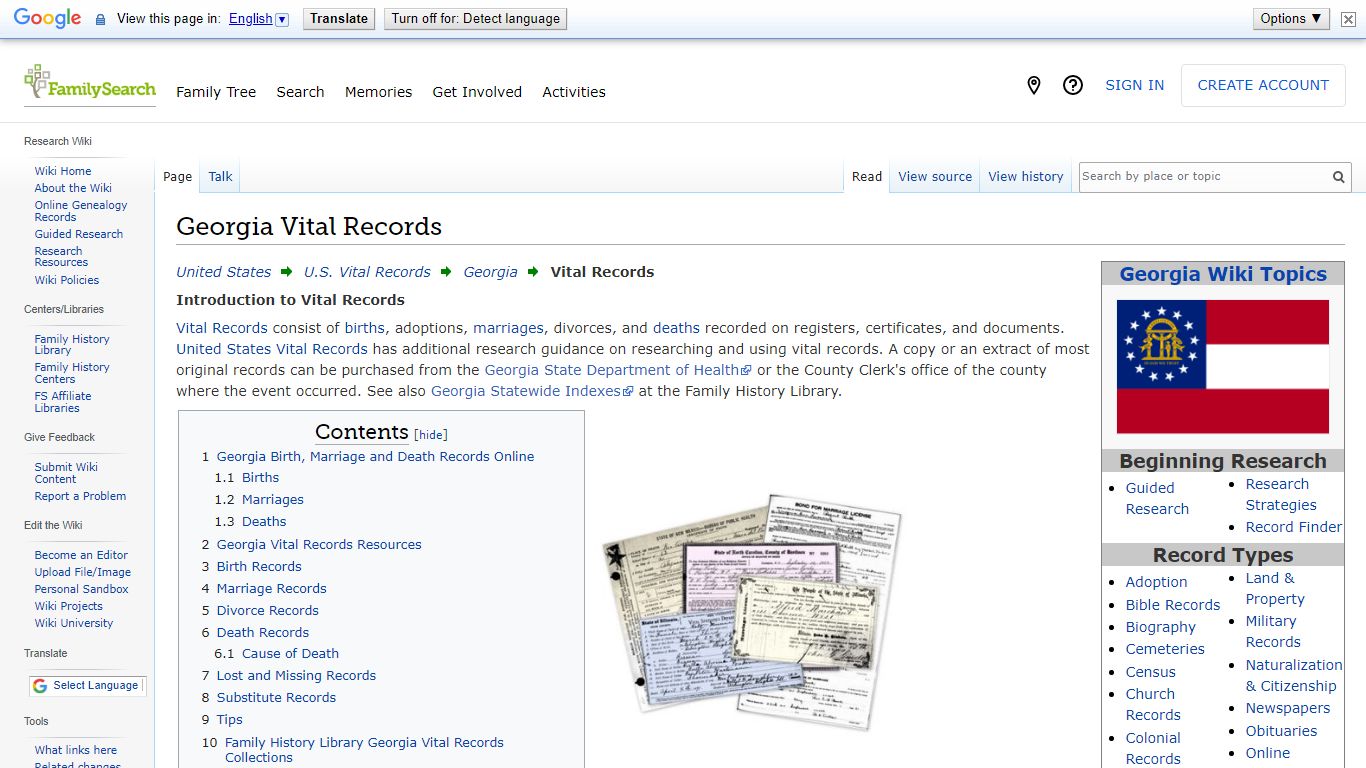The image size is (1366, 768).
Task: Open Research Strategies link
Action: 1280,495
